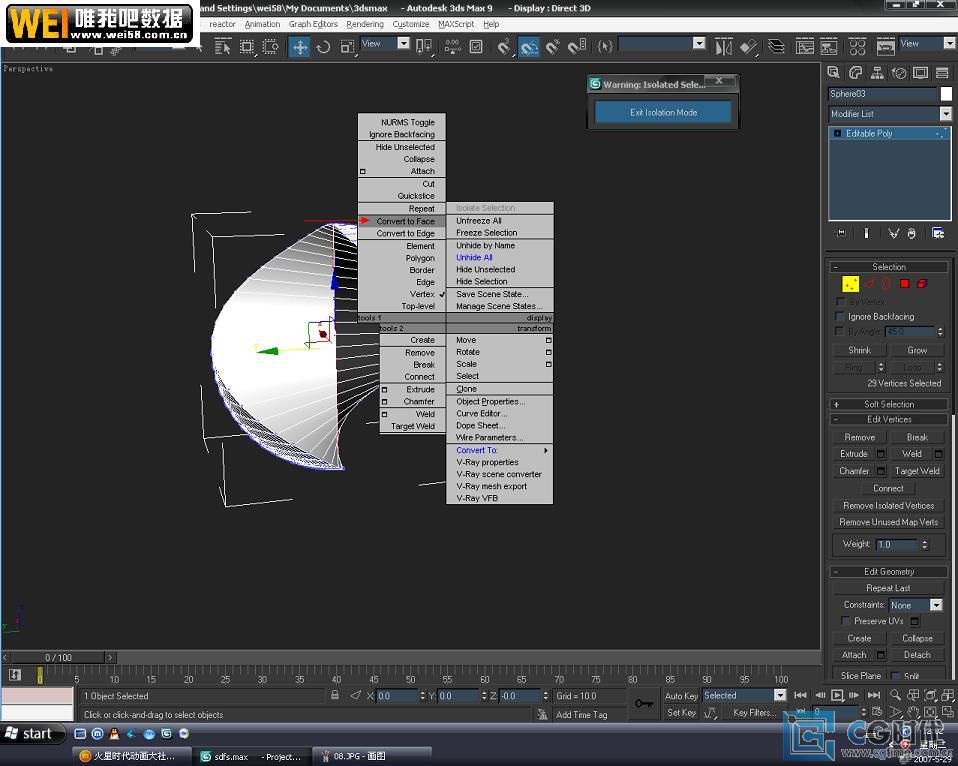
Task: Open Weld settings box in quad menu
Action: click(x=384, y=414)
